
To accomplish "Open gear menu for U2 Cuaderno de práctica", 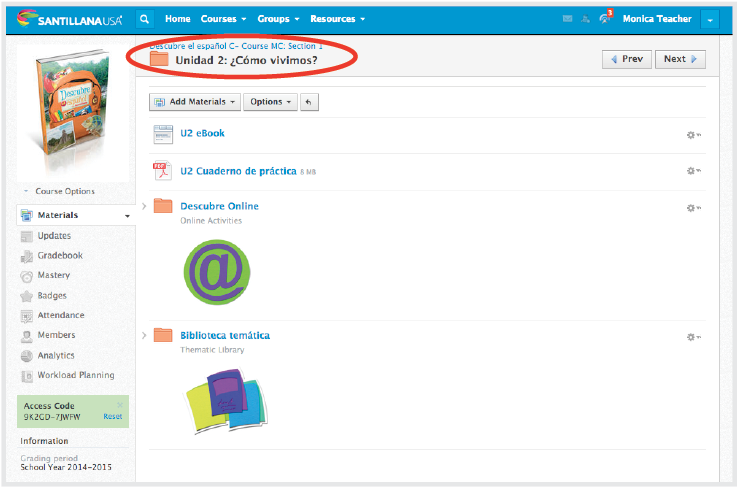I will pyautogui.click(x=693, y=170).
